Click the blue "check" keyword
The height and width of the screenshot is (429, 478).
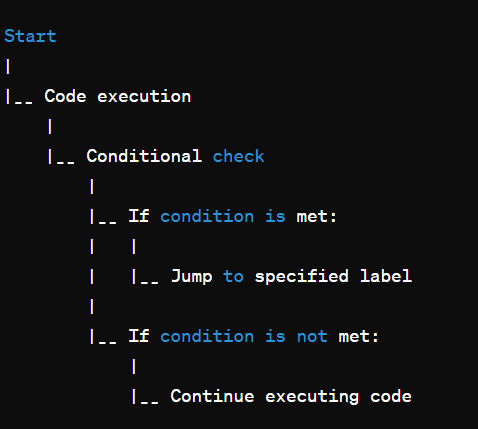point(239,156)
